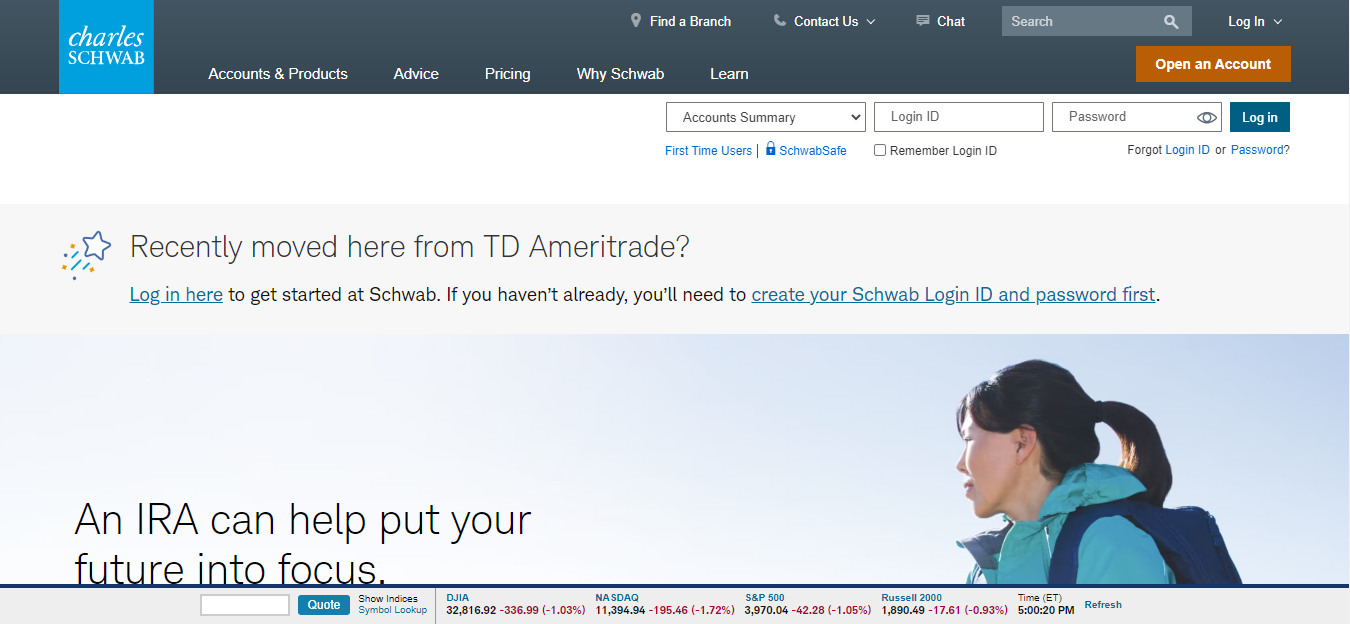1350x624 pixels.
Task: Click the Symbol Lookup link
Action: click(x=393, y=610)
